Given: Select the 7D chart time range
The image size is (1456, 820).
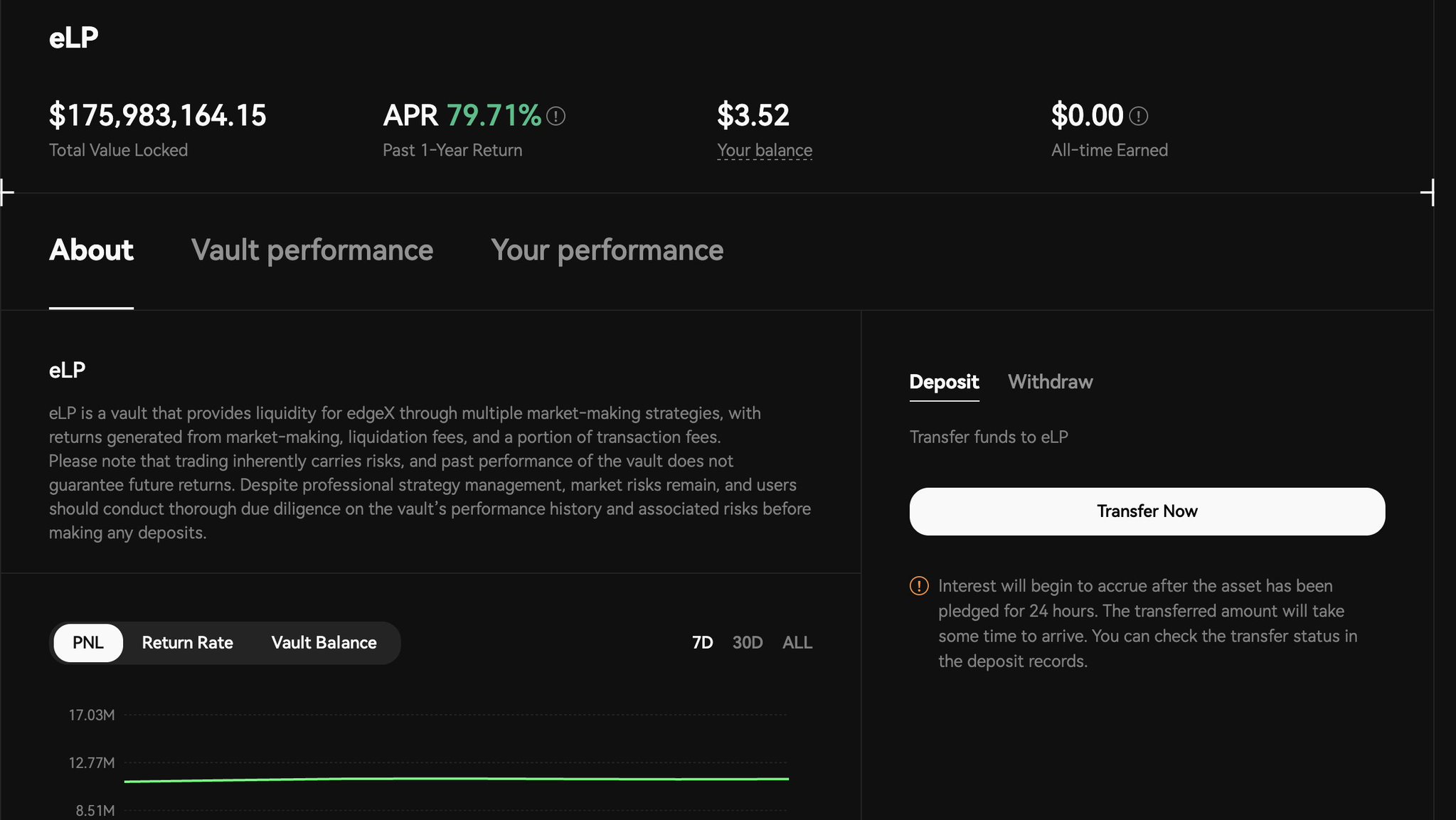Looking at the screenshot, I should (702, 643).
